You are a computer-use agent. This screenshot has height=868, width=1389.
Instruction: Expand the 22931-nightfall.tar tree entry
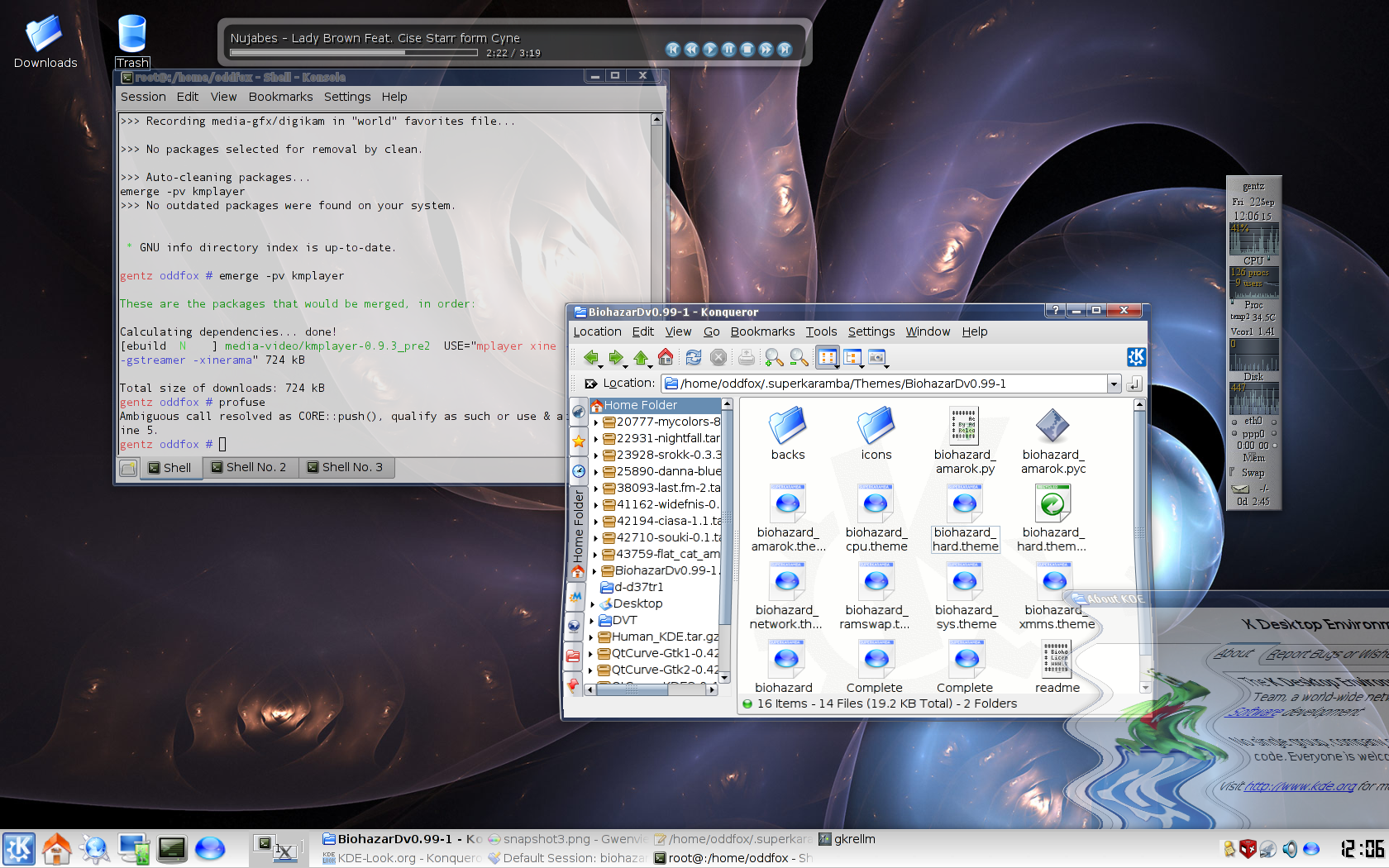(595, 439)
